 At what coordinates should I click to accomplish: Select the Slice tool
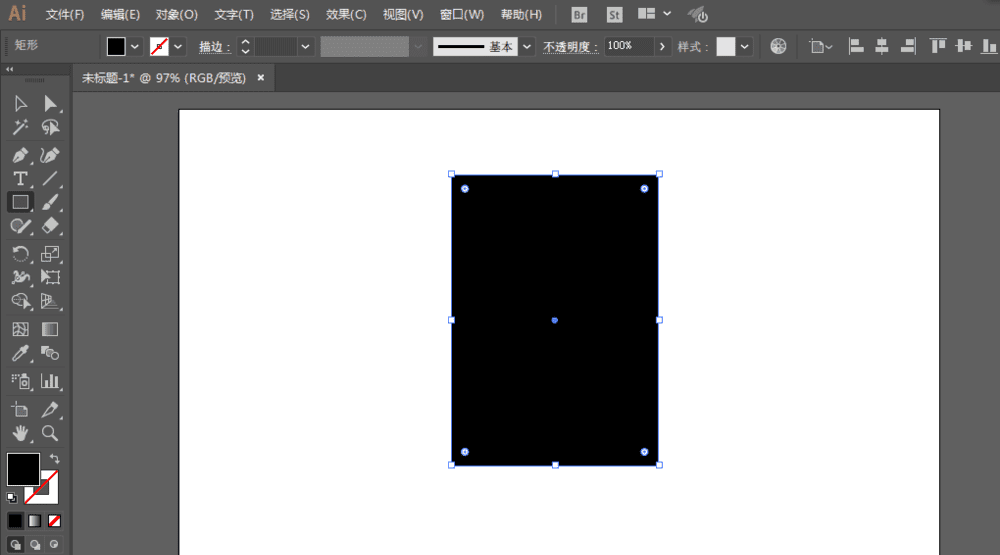point(50,410)
